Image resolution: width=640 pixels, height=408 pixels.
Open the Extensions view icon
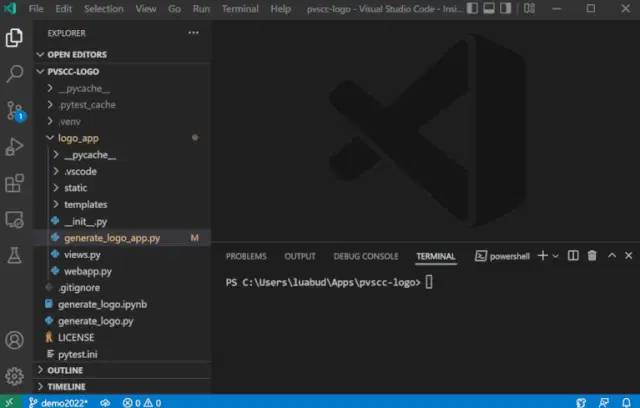click(14, 183)
